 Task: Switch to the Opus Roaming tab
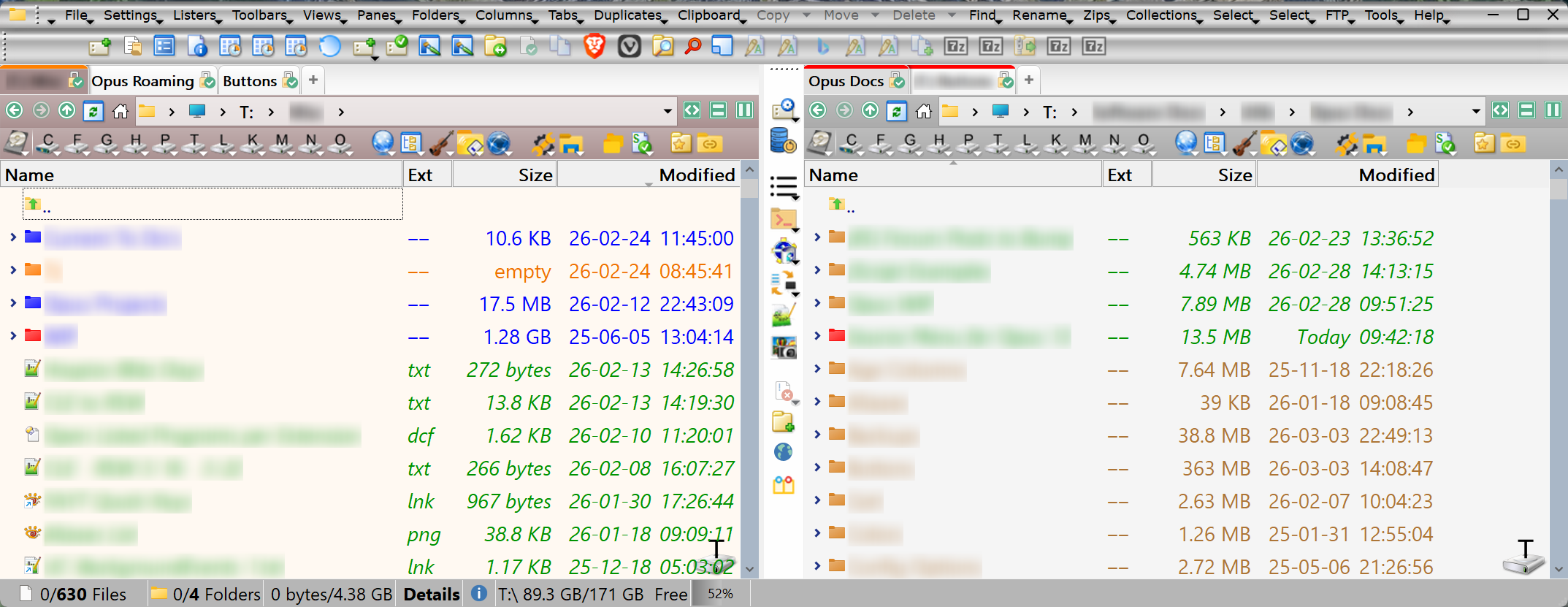pos(143,80)
